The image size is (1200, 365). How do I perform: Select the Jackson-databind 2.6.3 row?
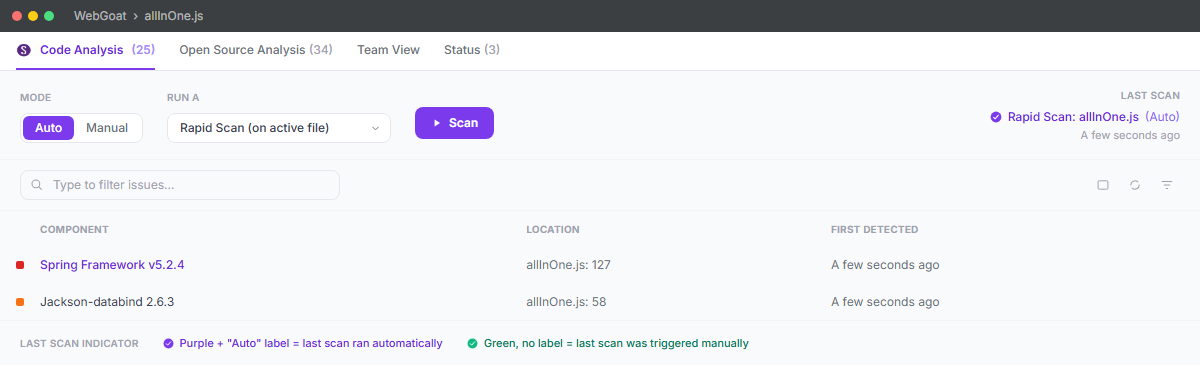click(600, 301)
